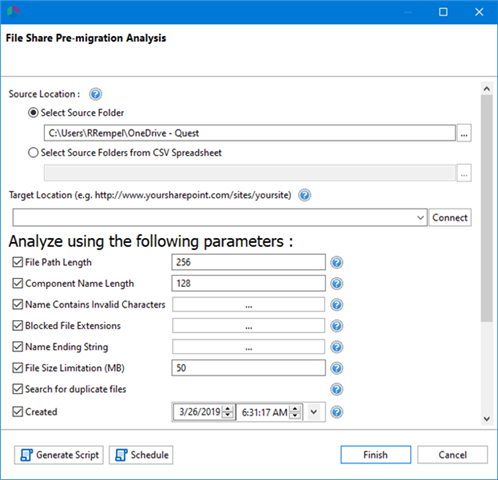Open help for Name Contains Invalid Characters
This screenshot has height=480, width=498.
pyautogui.click(x=337, y=305)
